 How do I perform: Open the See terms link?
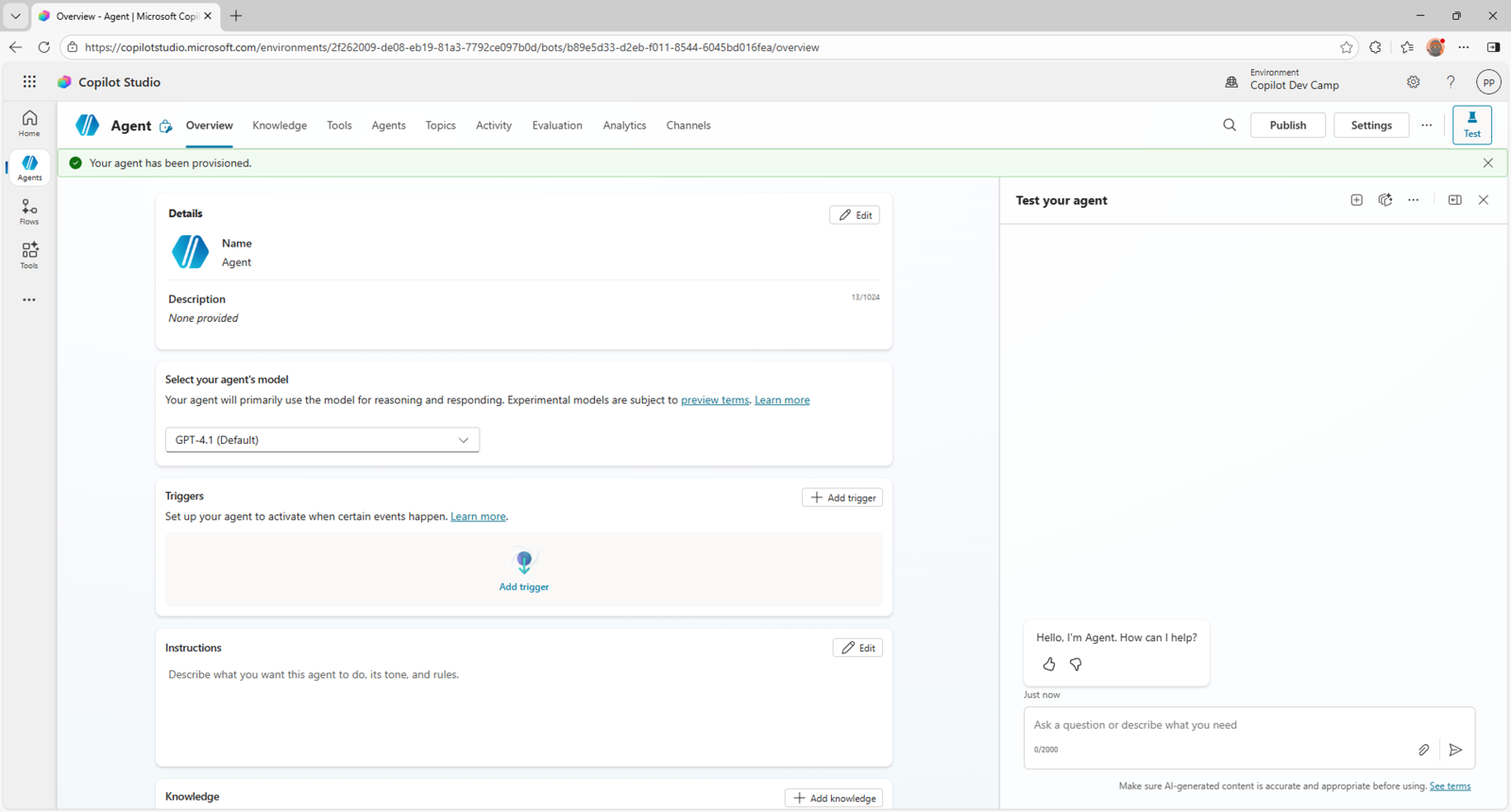pyautogui.click(x=1450, y=786)
